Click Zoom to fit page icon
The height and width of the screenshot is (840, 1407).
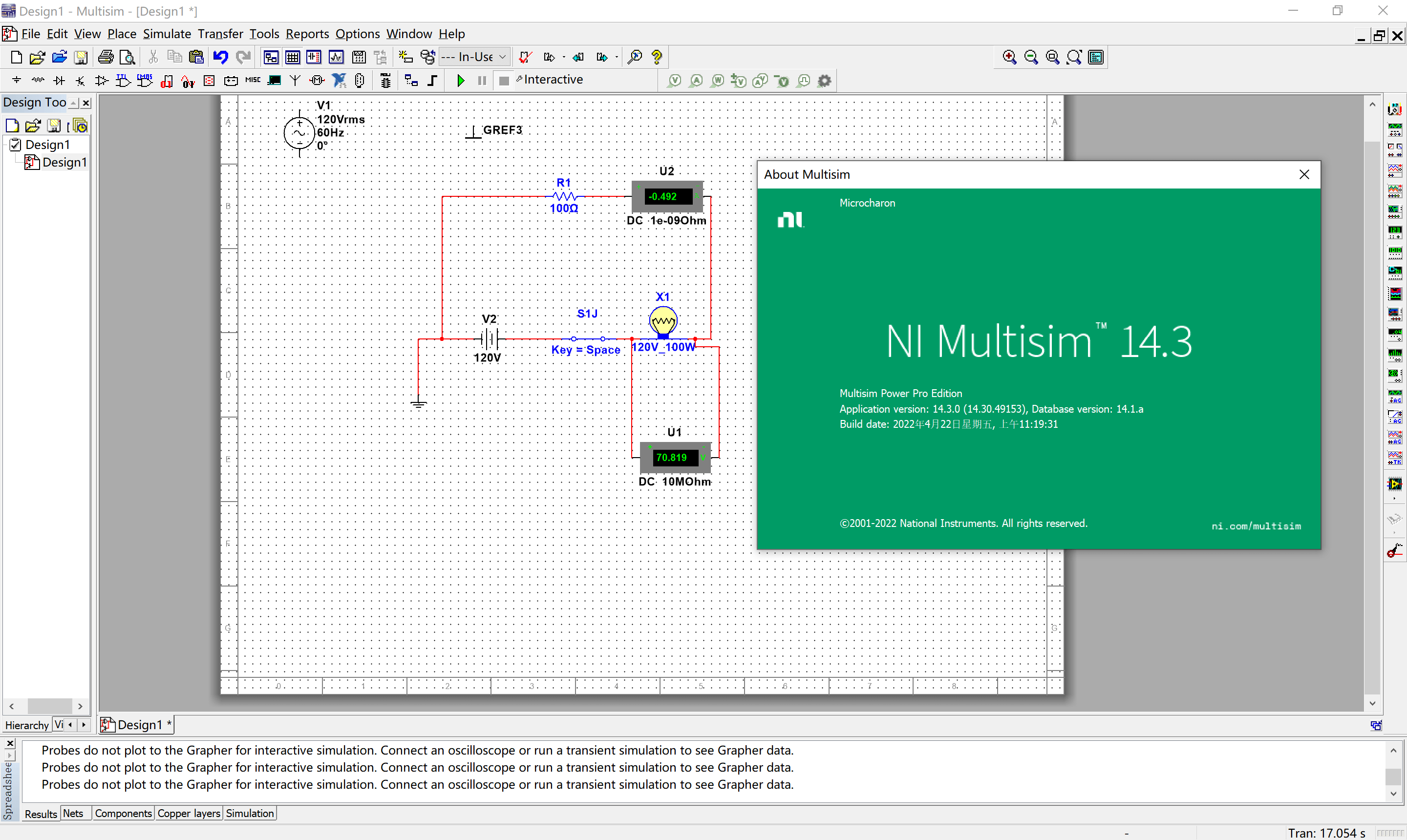pyautogui.click(x=1074, y=57)
